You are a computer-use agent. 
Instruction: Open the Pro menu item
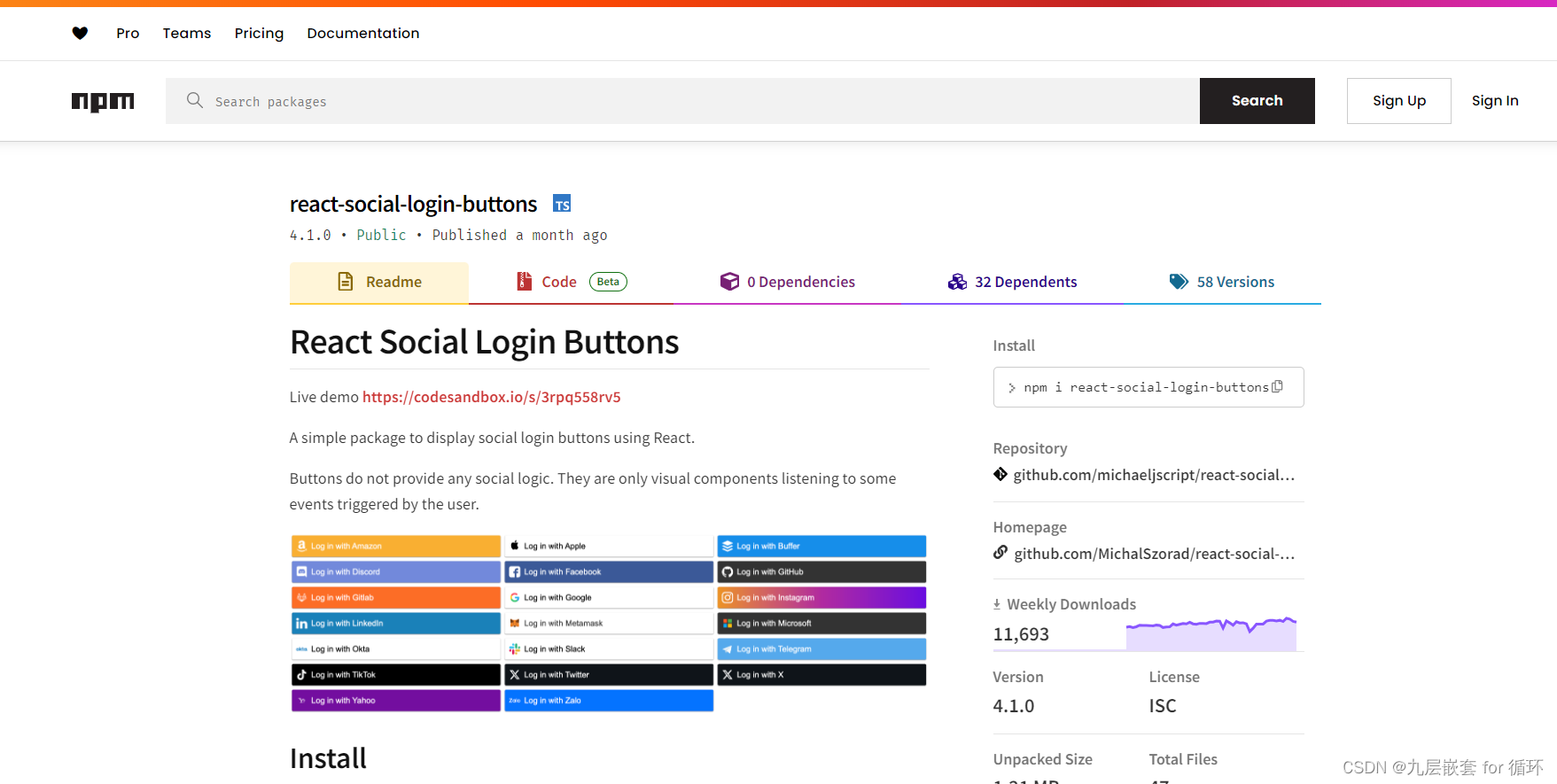[128, 33]
